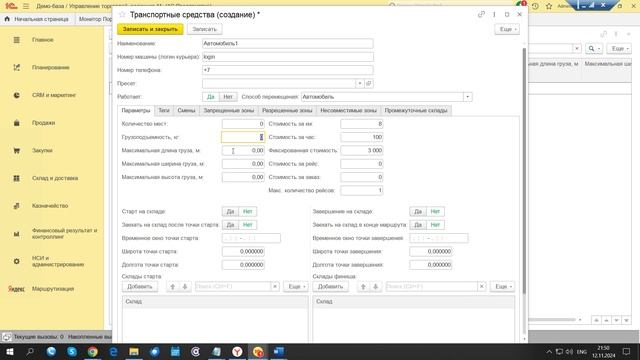This screenshot has width=640, height=360.
Task: Open Еще menu in background list window
Action: (x=619, y=49)
